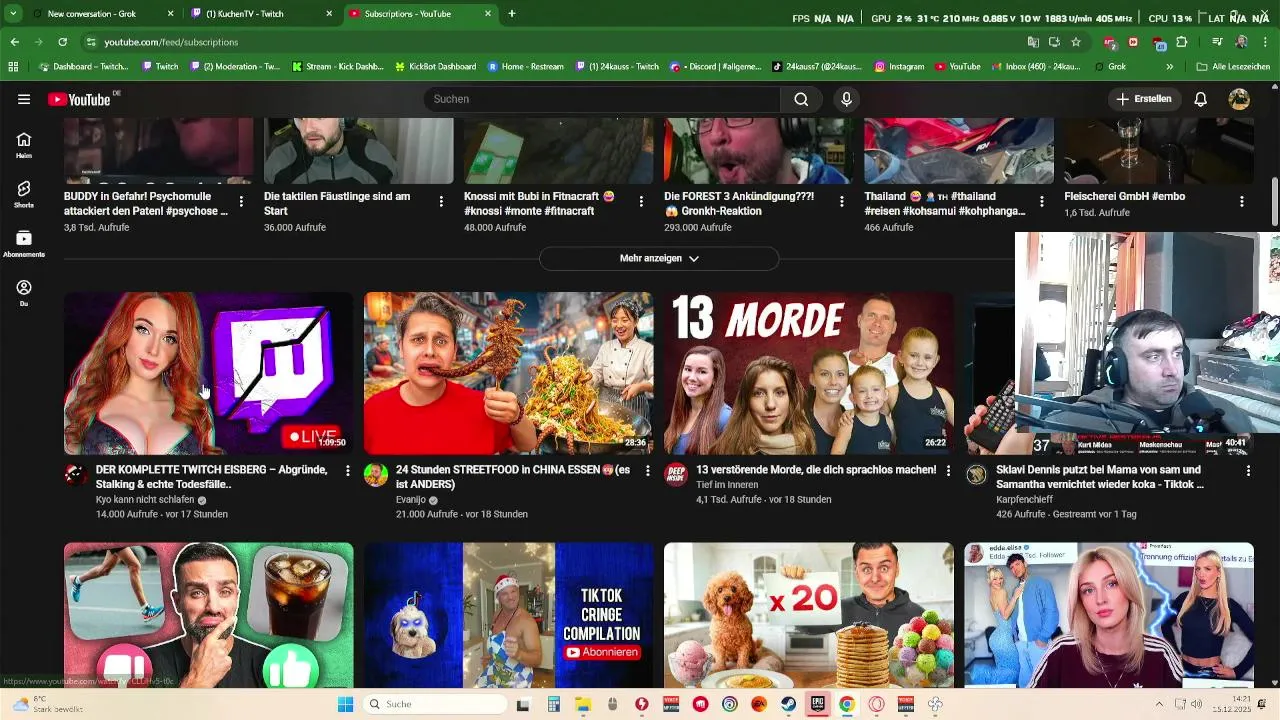1280x720 pixels.
Task: Open options menu for TWITCH EISBERG video
Action: pos(348,470)
